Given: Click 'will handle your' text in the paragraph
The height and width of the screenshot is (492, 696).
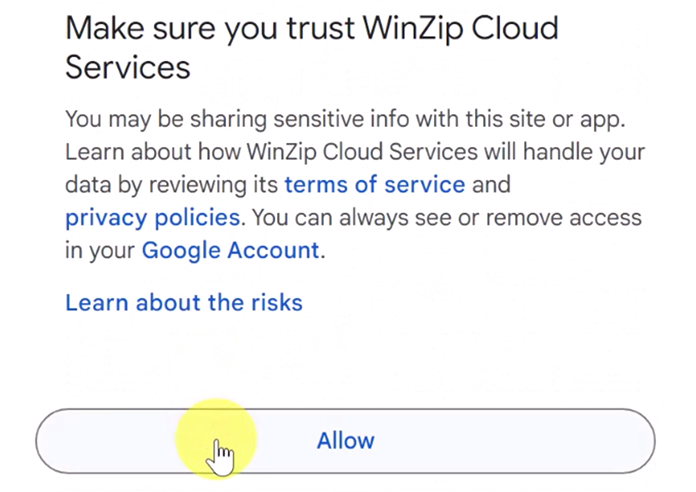Looking at the screenshot, I should tap(574, 153).
